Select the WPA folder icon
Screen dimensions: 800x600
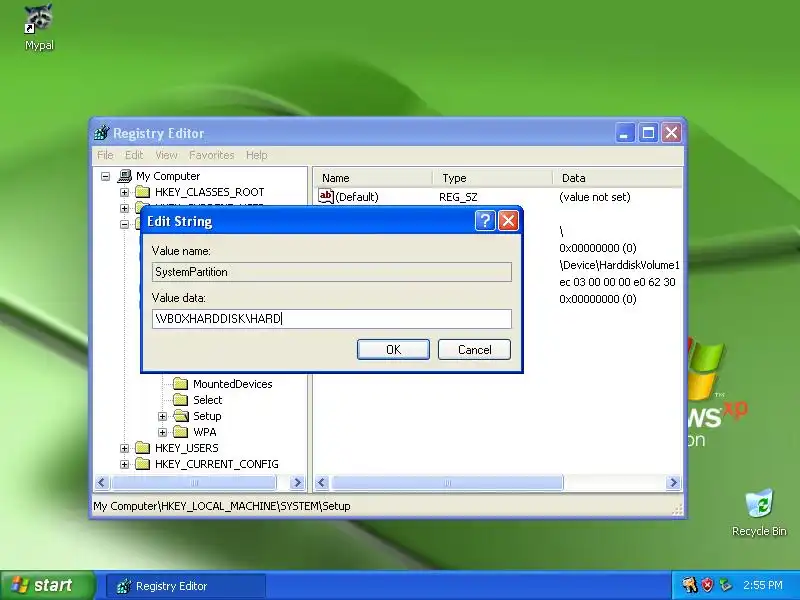tap(180, 432)
